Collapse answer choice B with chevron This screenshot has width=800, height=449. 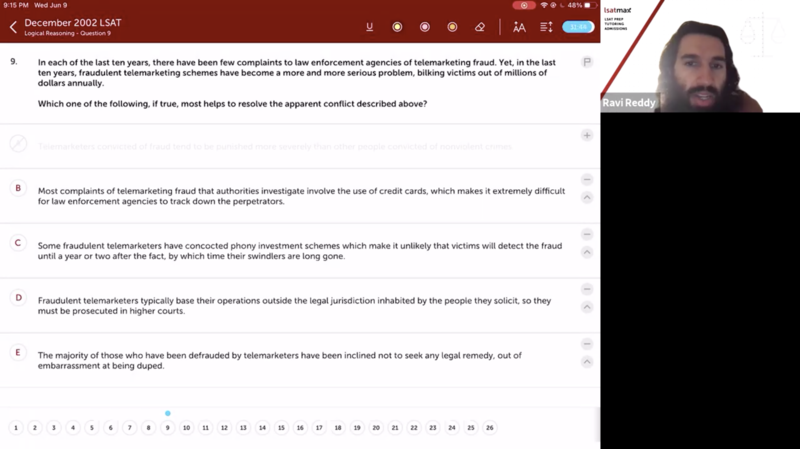point(587,198)
